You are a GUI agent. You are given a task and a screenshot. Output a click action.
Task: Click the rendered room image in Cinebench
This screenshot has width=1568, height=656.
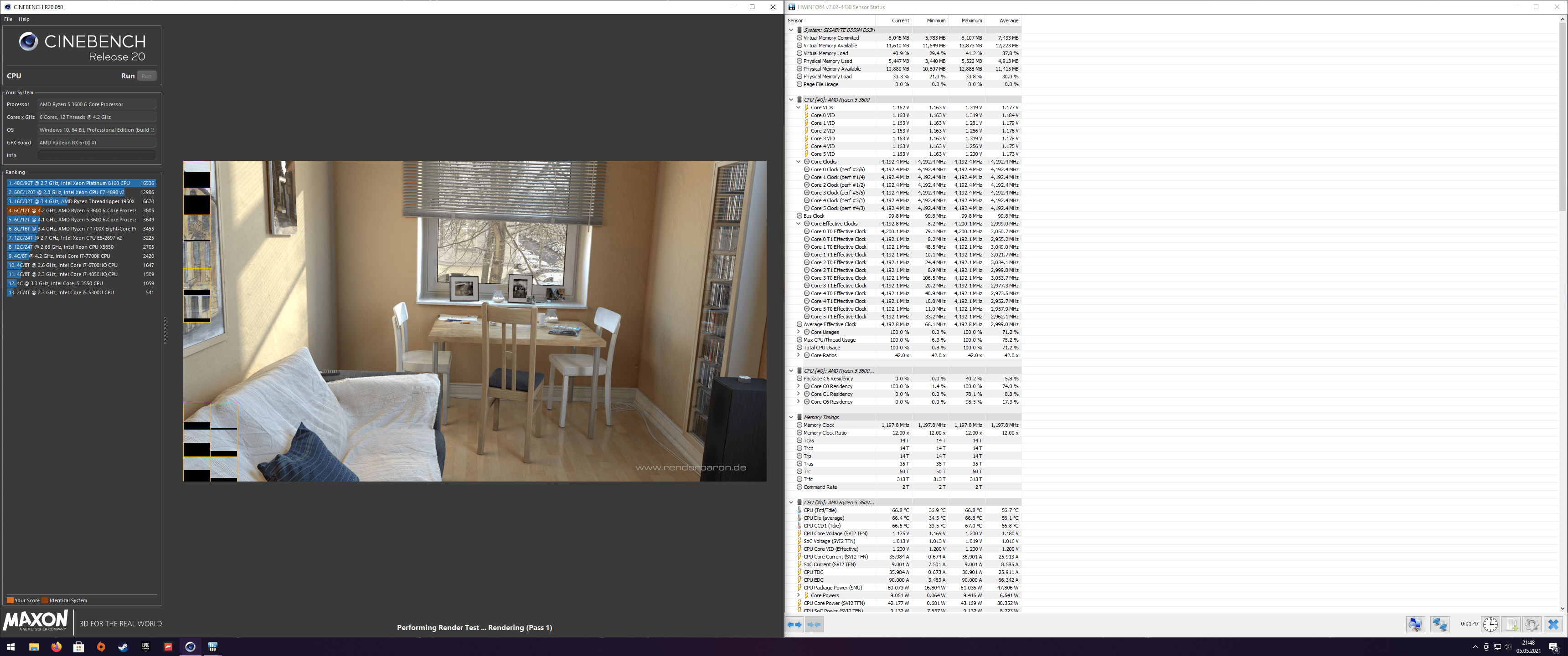coord(475,321)
